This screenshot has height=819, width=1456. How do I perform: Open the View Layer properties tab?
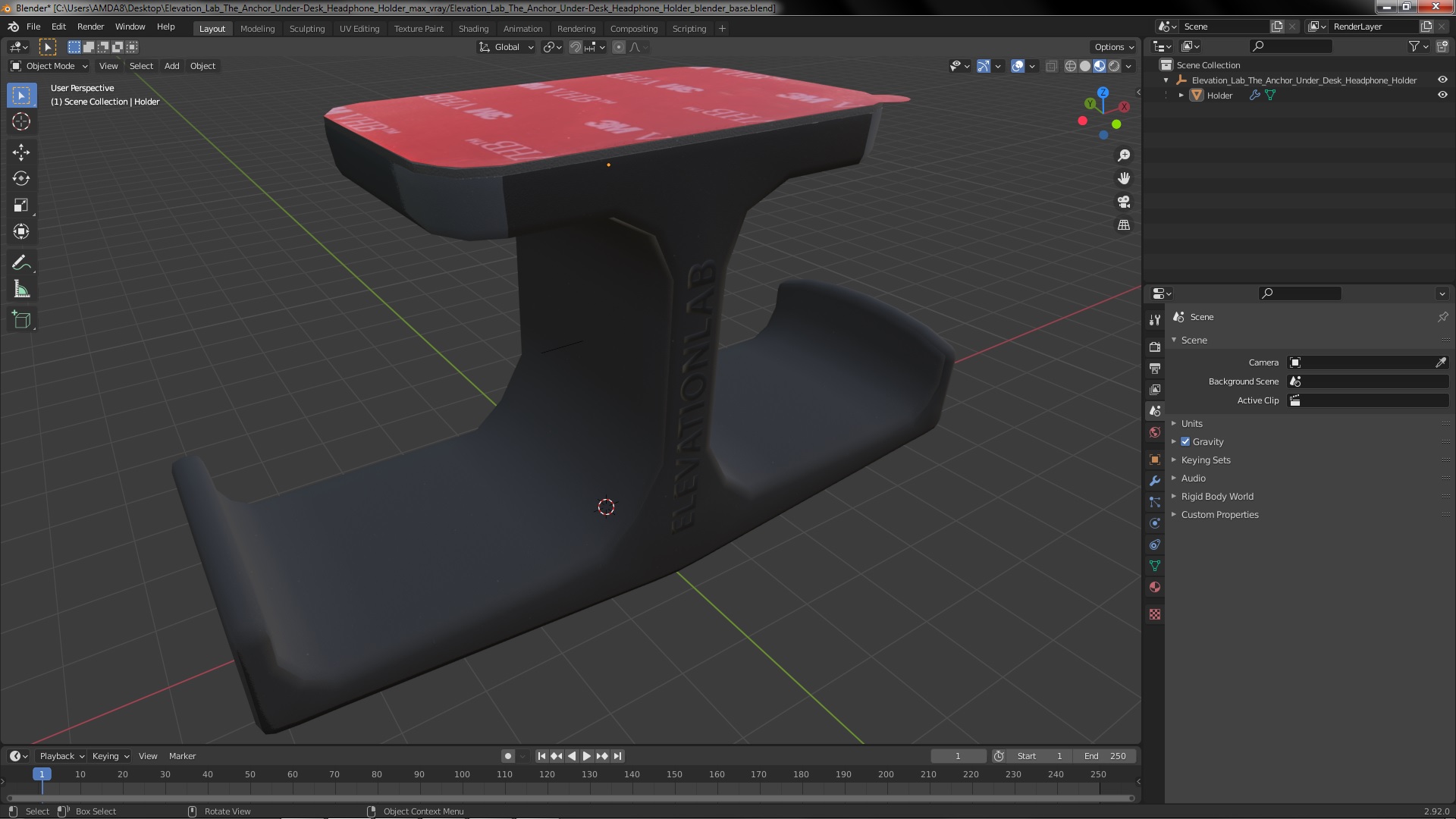pos(1155,389)
